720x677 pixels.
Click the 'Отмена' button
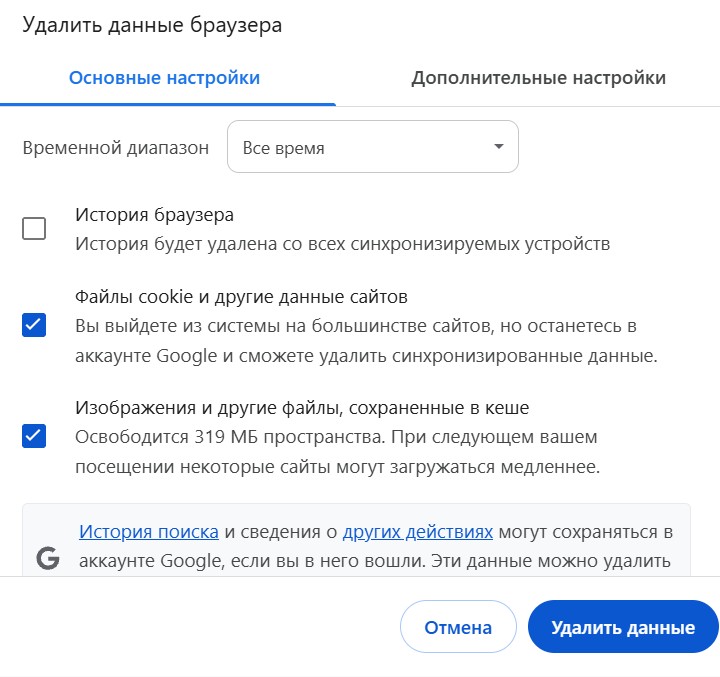[x=458, y=626]
